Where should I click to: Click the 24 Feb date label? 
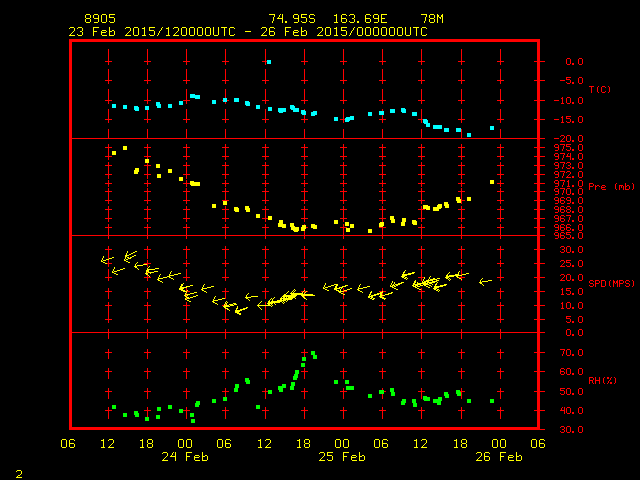185,457
